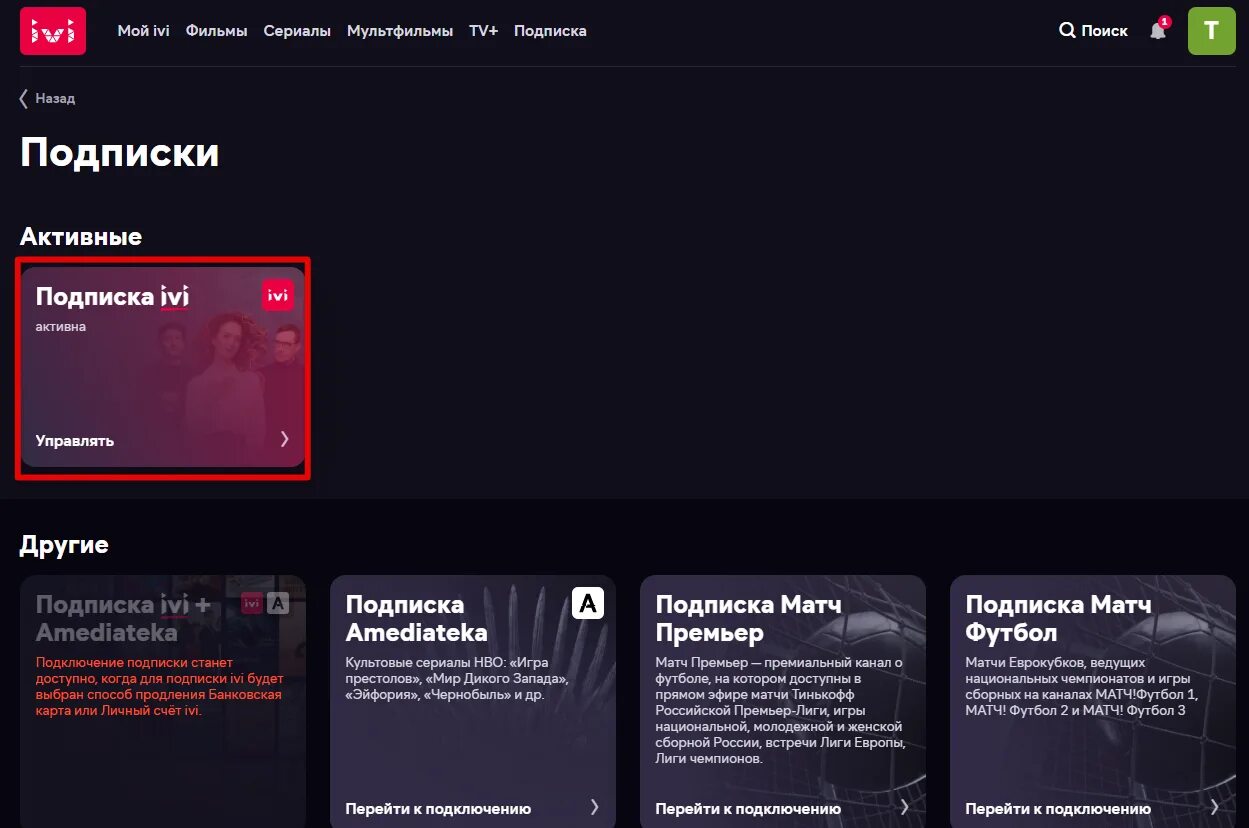
Task: Click the chevron arrow on Матч Премьер card
Action: point(904,807)
